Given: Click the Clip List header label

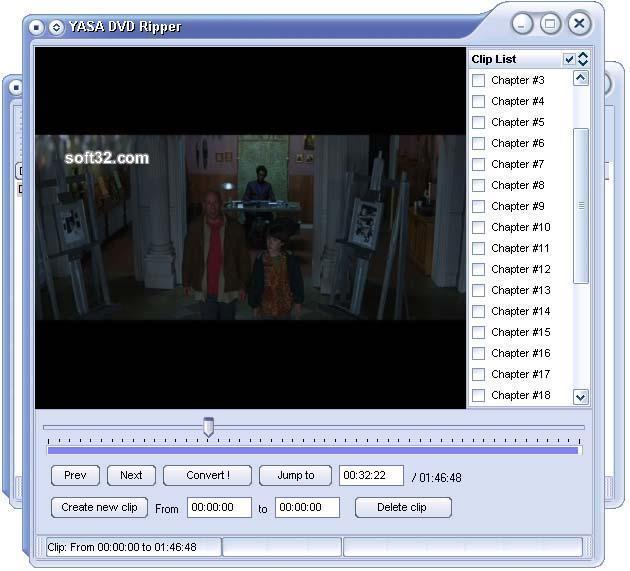Looking at the screenshot, I should pos(494,59).
